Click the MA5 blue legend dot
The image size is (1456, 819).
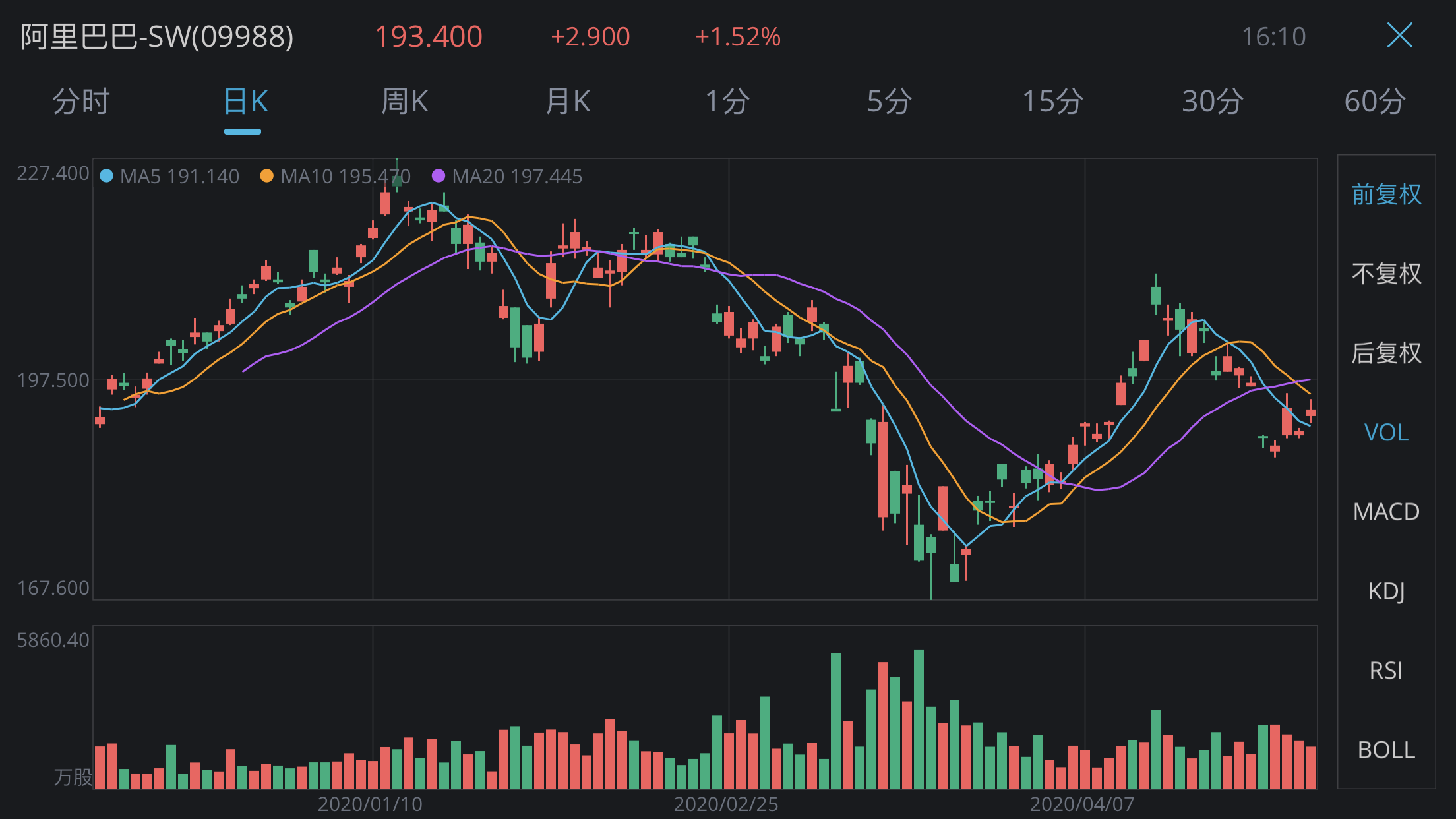point(106,176)
